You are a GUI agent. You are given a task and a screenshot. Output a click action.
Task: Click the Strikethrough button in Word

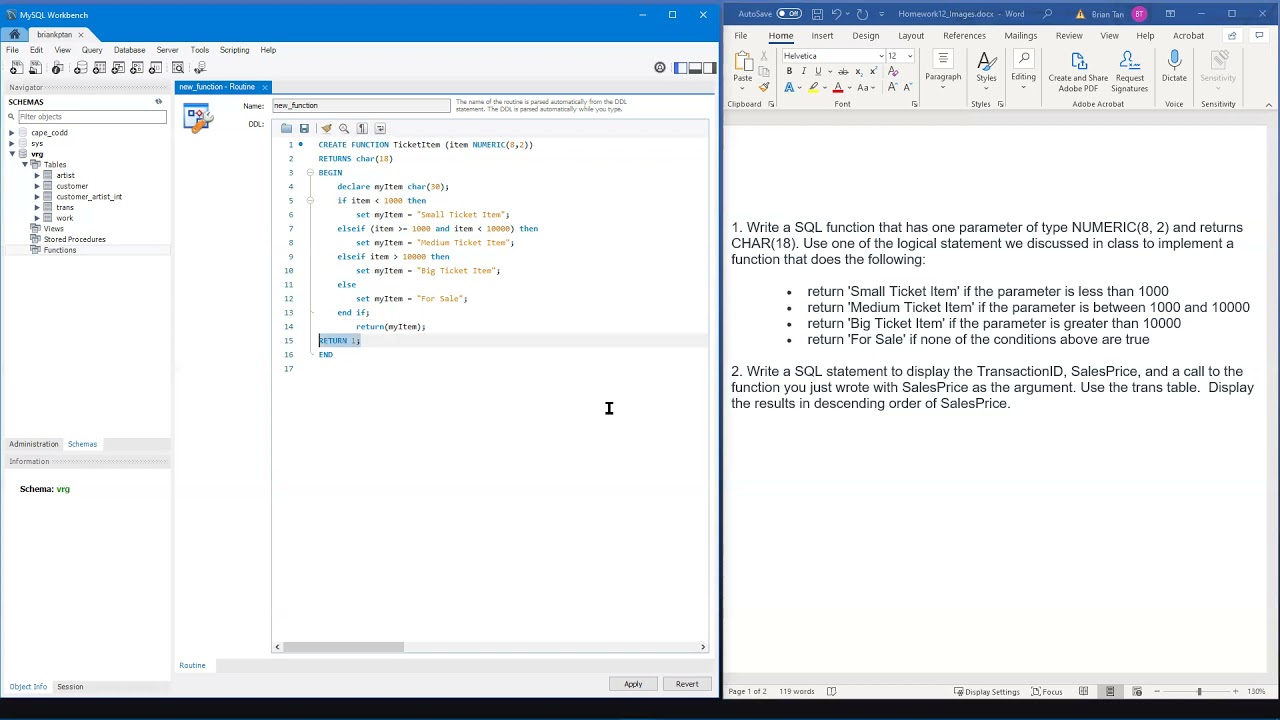coord(842,72)
